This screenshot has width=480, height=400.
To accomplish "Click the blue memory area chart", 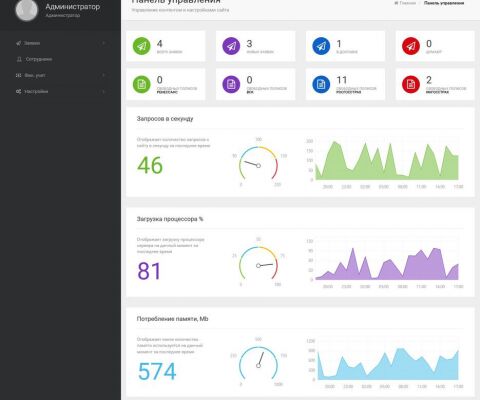I will (388, 364).
